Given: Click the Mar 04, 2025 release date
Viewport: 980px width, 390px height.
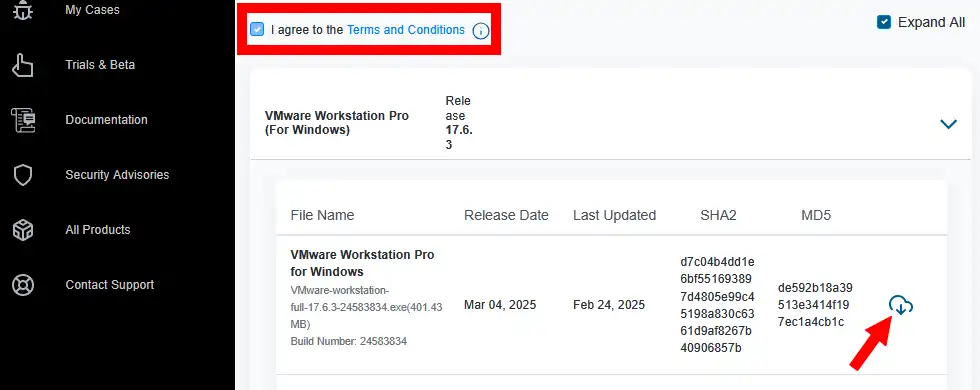Looking at the screenshot, I should pos(500,306).
